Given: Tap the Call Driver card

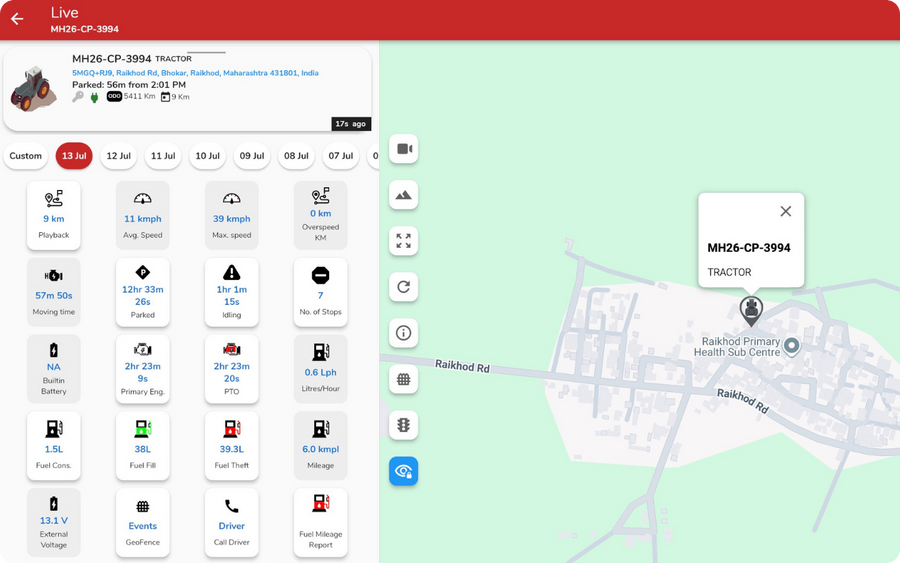Looking at the screenshot, I should pyautogui.click(x=231, y=523).
